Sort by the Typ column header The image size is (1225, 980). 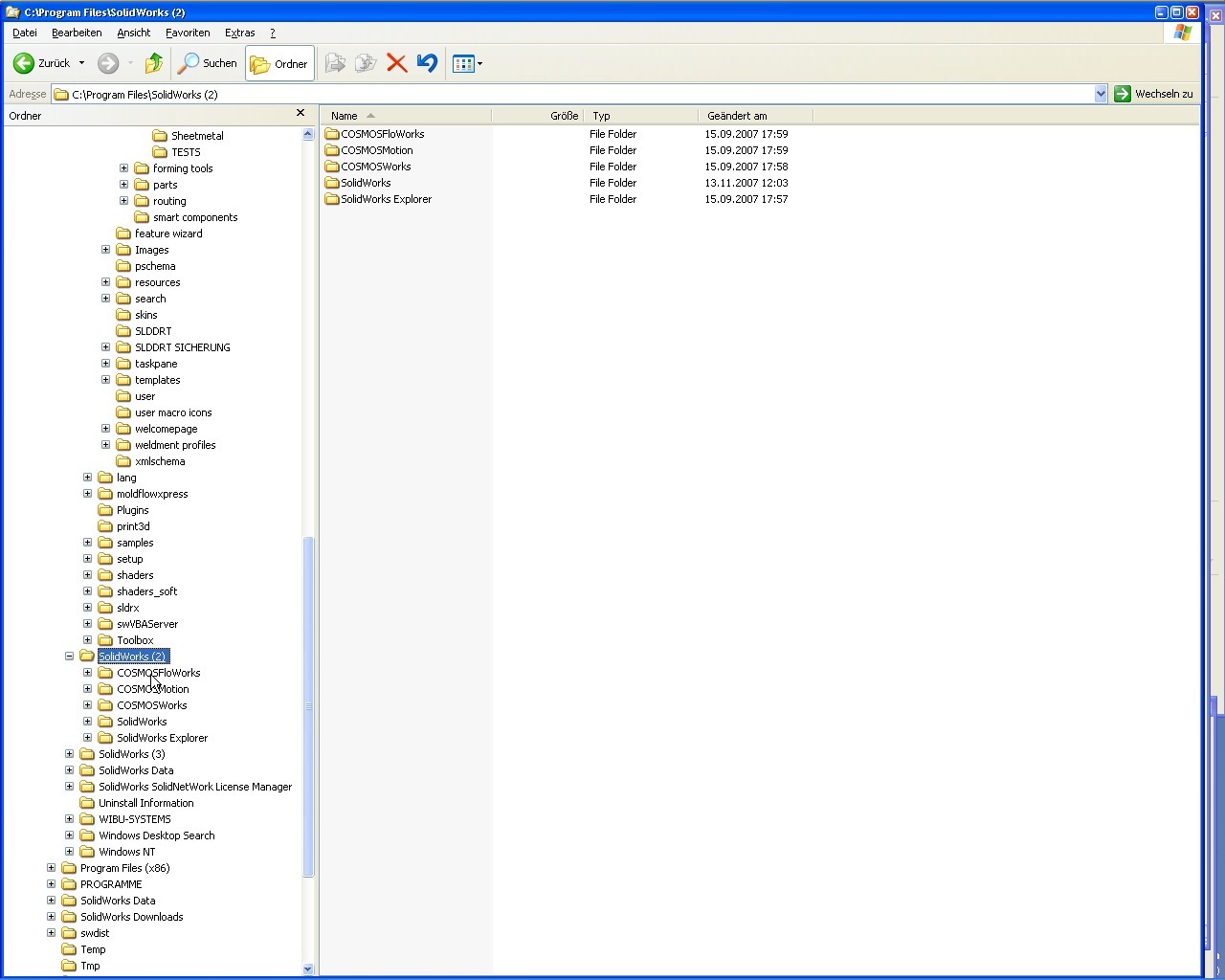(640, 116)
